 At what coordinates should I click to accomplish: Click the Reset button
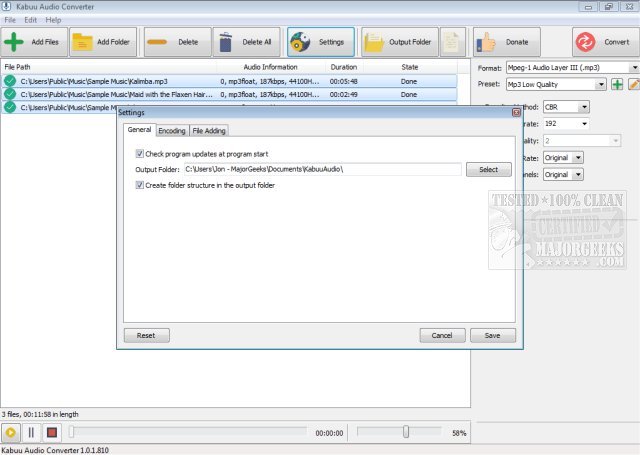[146, 335]
